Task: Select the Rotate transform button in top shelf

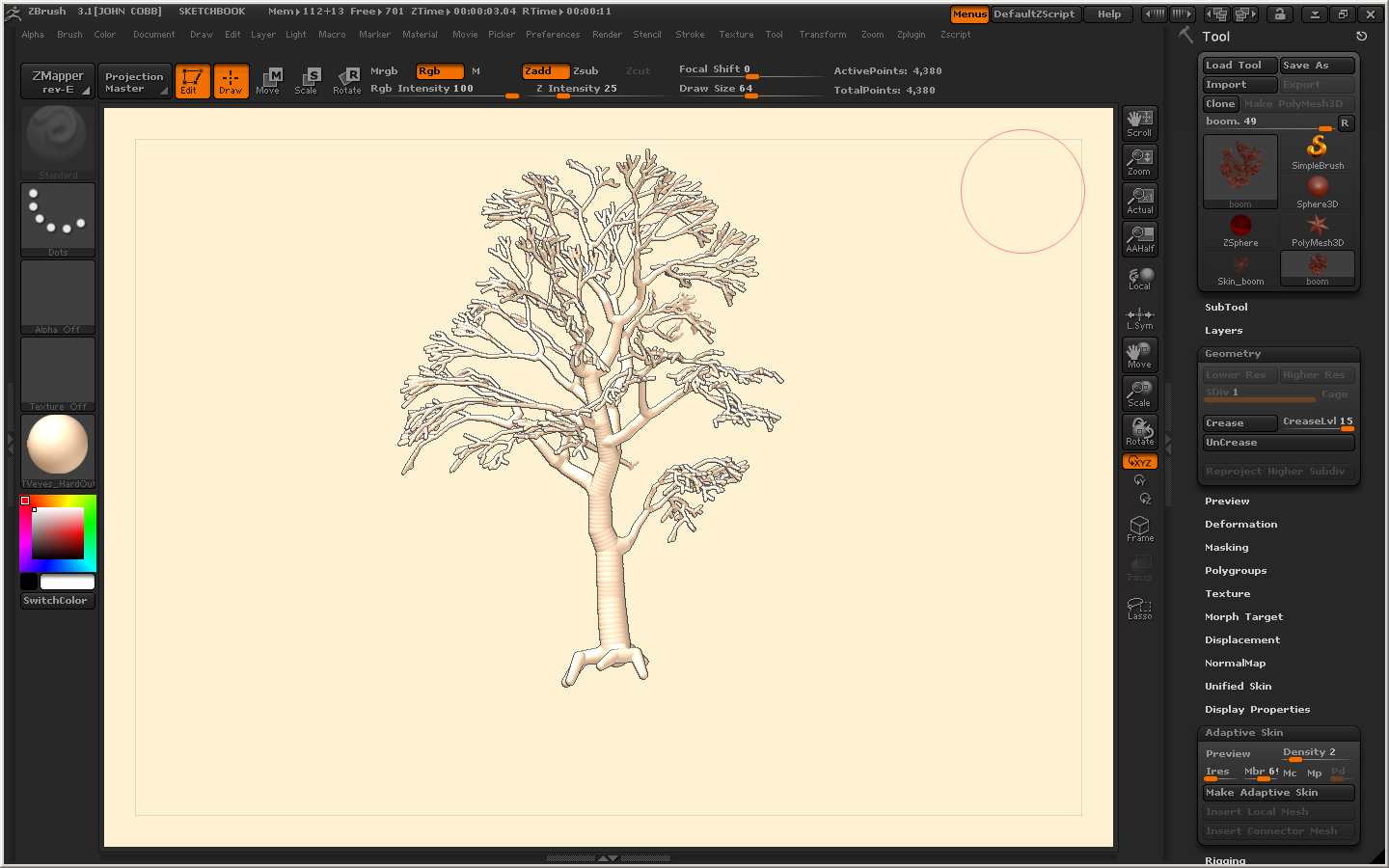Action: (x=346, y=81)
